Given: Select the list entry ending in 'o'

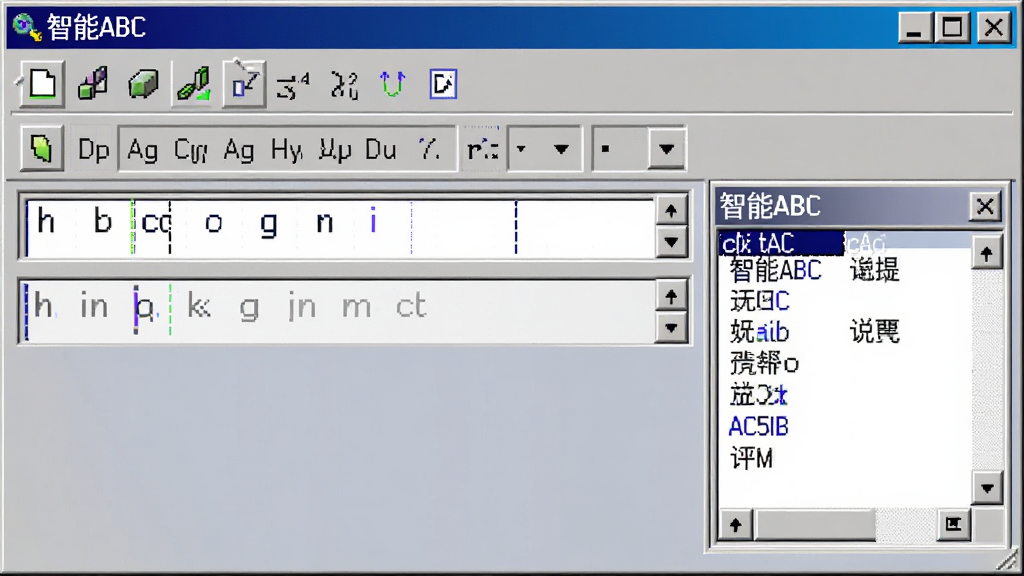Looking at the screenshot, I should click(764, 363).
